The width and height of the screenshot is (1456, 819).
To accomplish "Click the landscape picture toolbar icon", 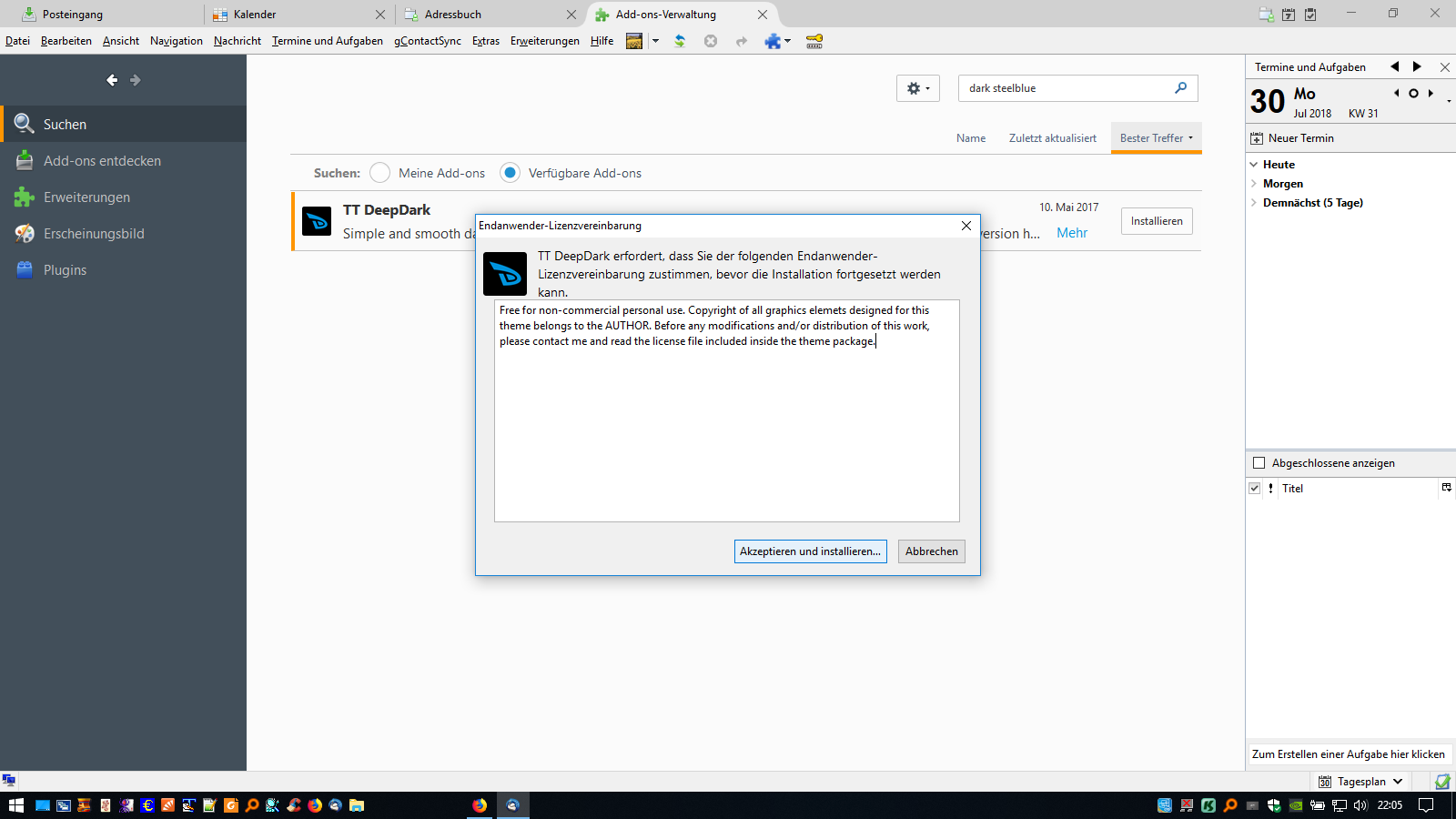I will pos(634,41).
